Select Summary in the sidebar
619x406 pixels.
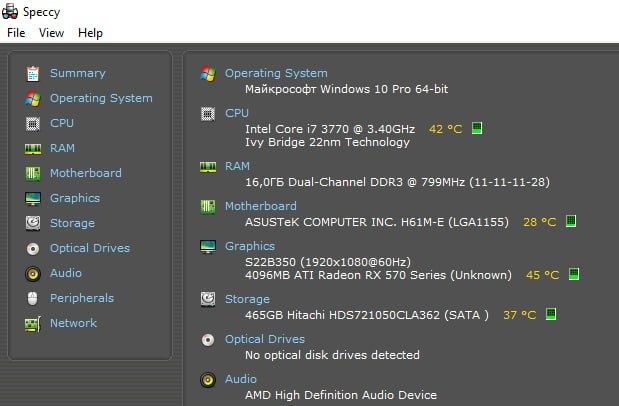(x=78, y=73)
